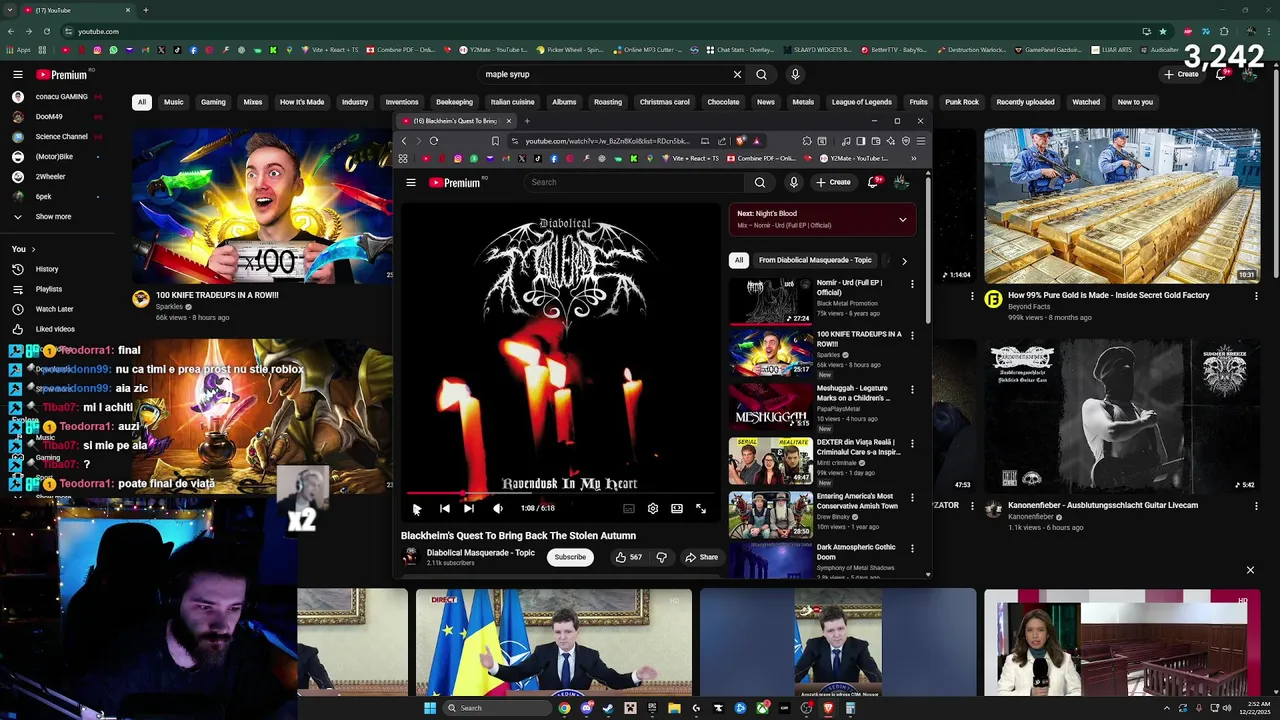Open Brave shields icon in front window address bar
Image resolution: width=1280 pixels, height=720 pixels.
[x=740, y=141]
